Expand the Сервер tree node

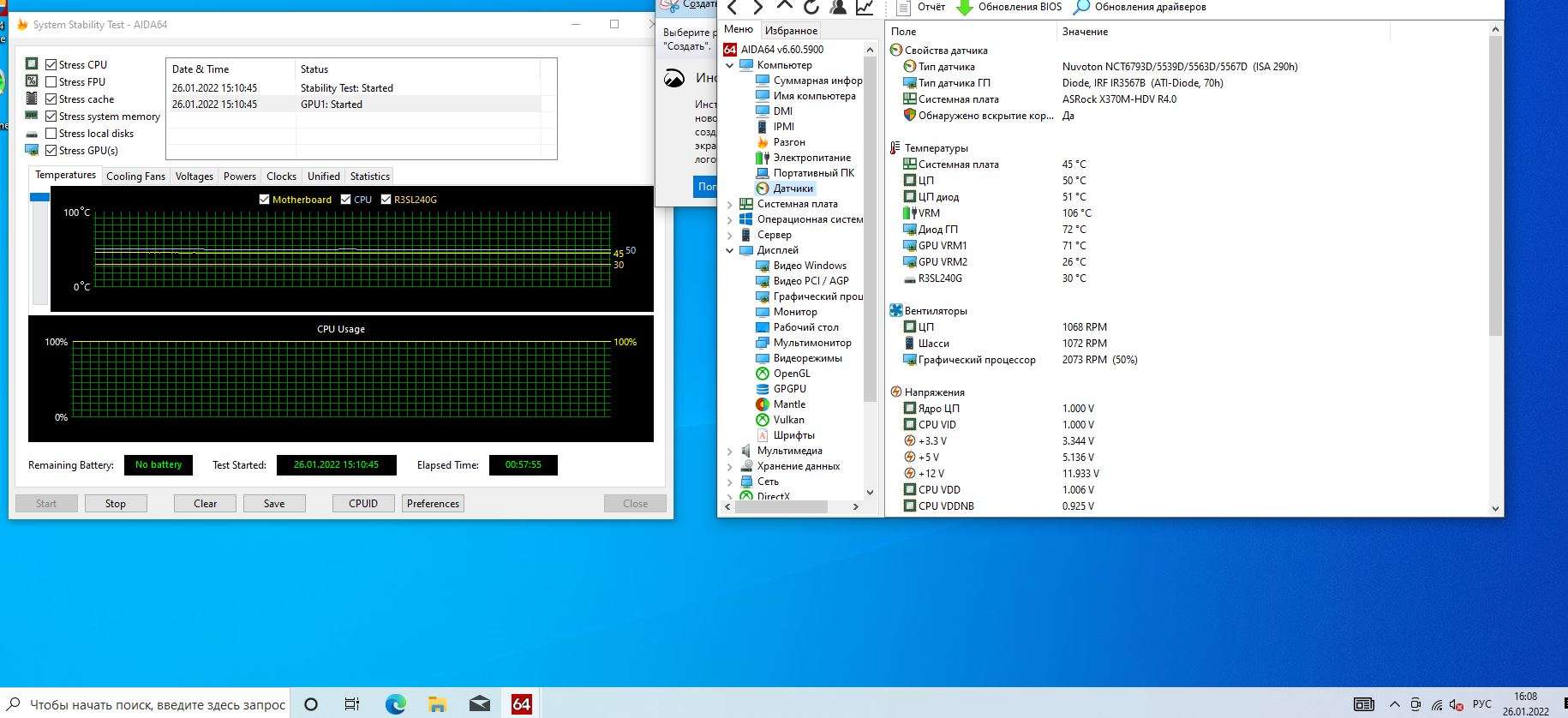[730, 235]
